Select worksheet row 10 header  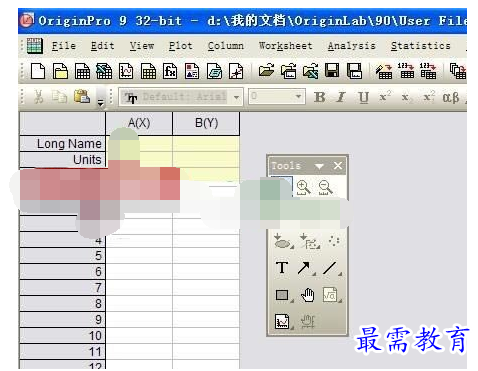62,336
